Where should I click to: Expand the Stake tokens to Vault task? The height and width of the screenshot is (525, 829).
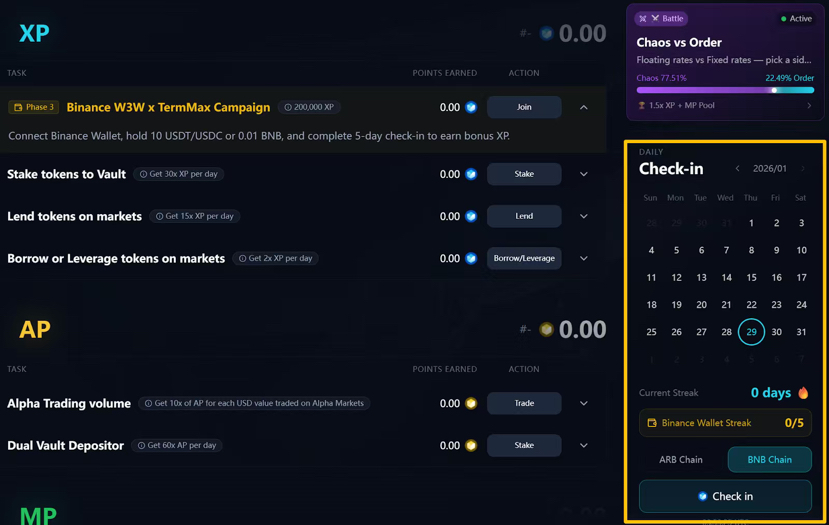[x=584, y=174]
